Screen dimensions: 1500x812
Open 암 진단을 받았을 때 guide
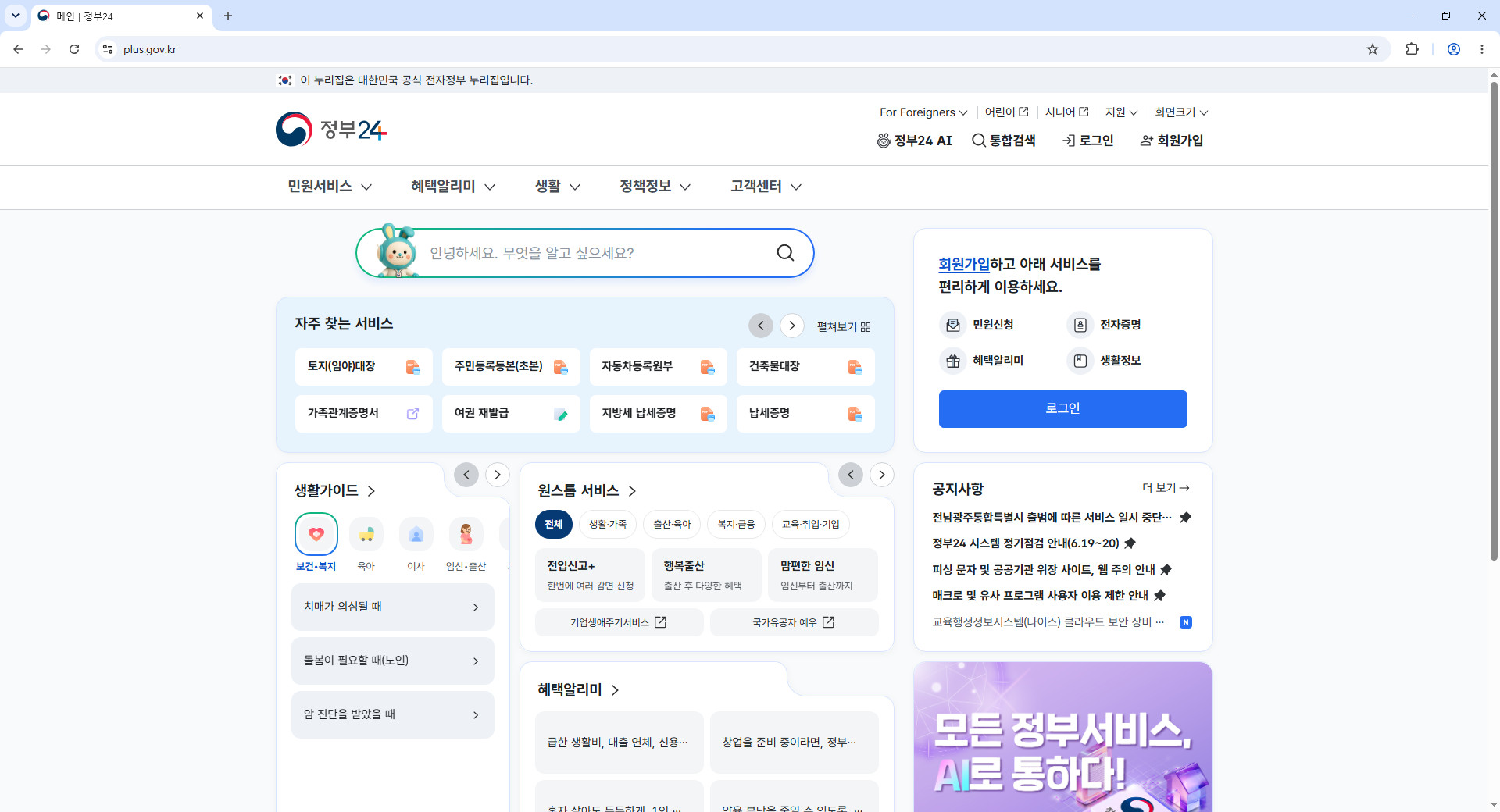(x=393, y=715)
